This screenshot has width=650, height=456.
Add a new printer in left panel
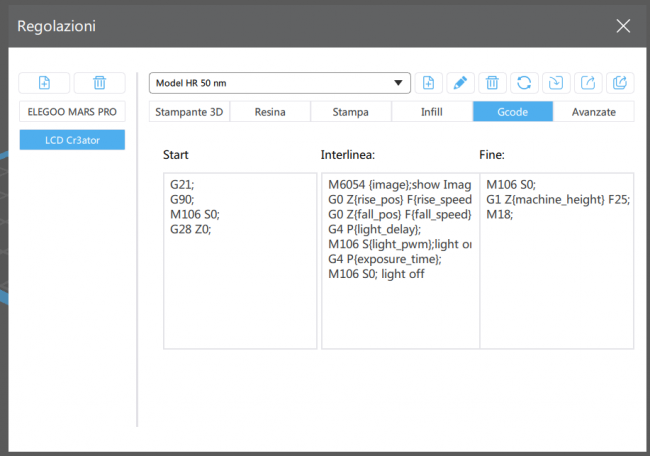[45, 83]
